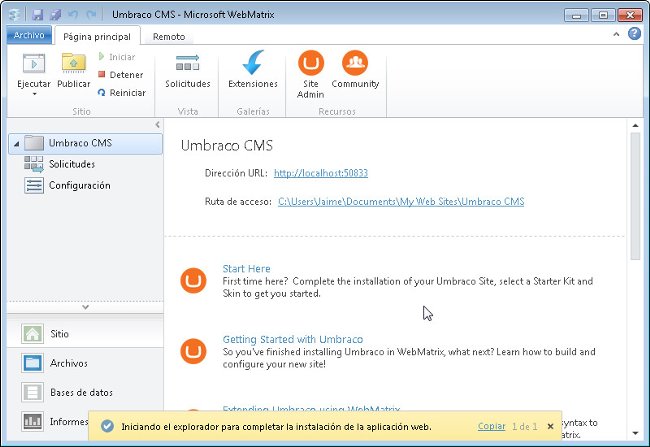Switch to the Sitio workspace
Screen dimensions: 650x447
click(x=85, y=333)
